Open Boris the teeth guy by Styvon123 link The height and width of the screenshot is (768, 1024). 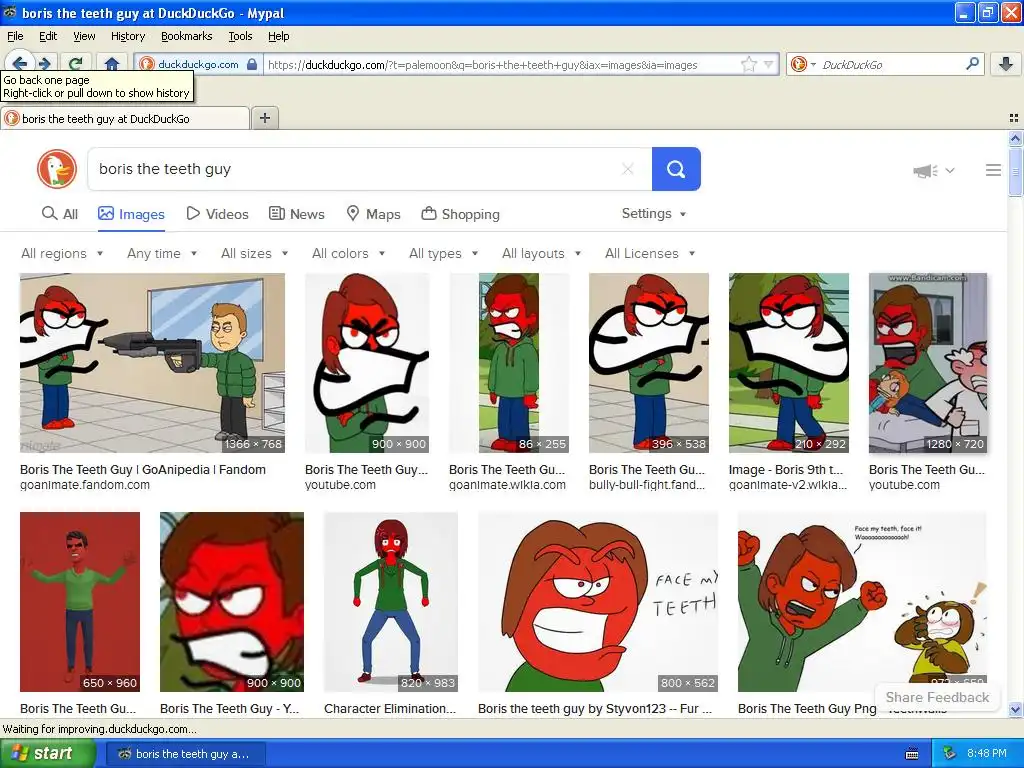594,709
